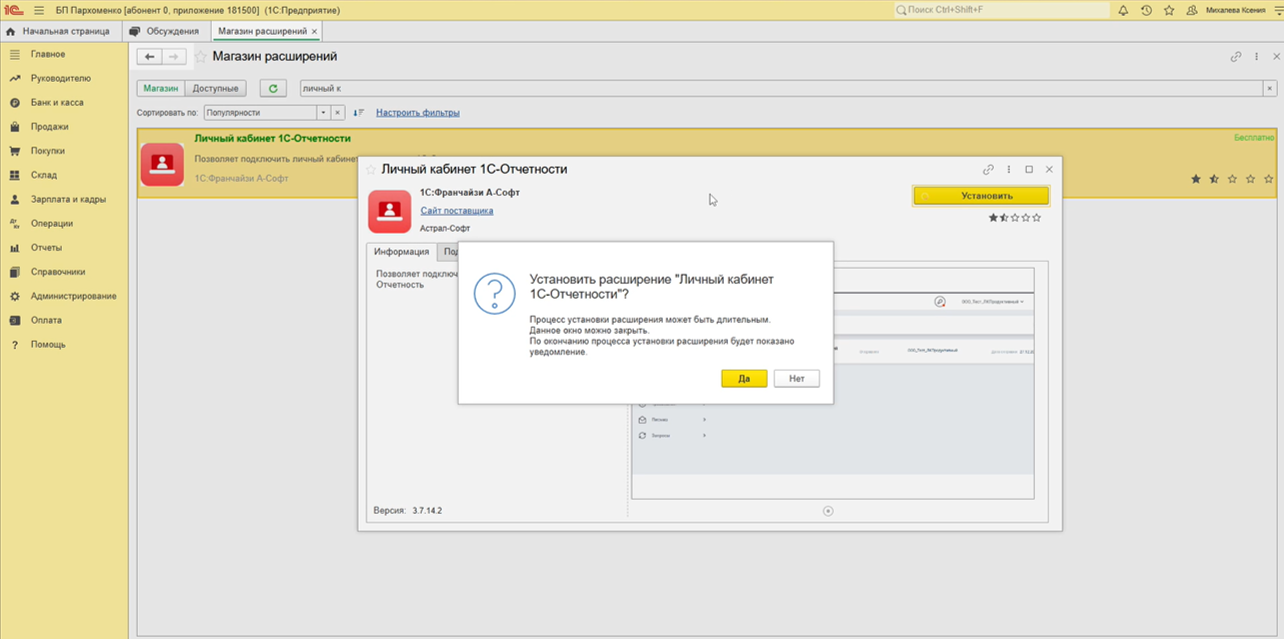
Task: Select the Магазин расширений tab
Action: tap(263, 31)
